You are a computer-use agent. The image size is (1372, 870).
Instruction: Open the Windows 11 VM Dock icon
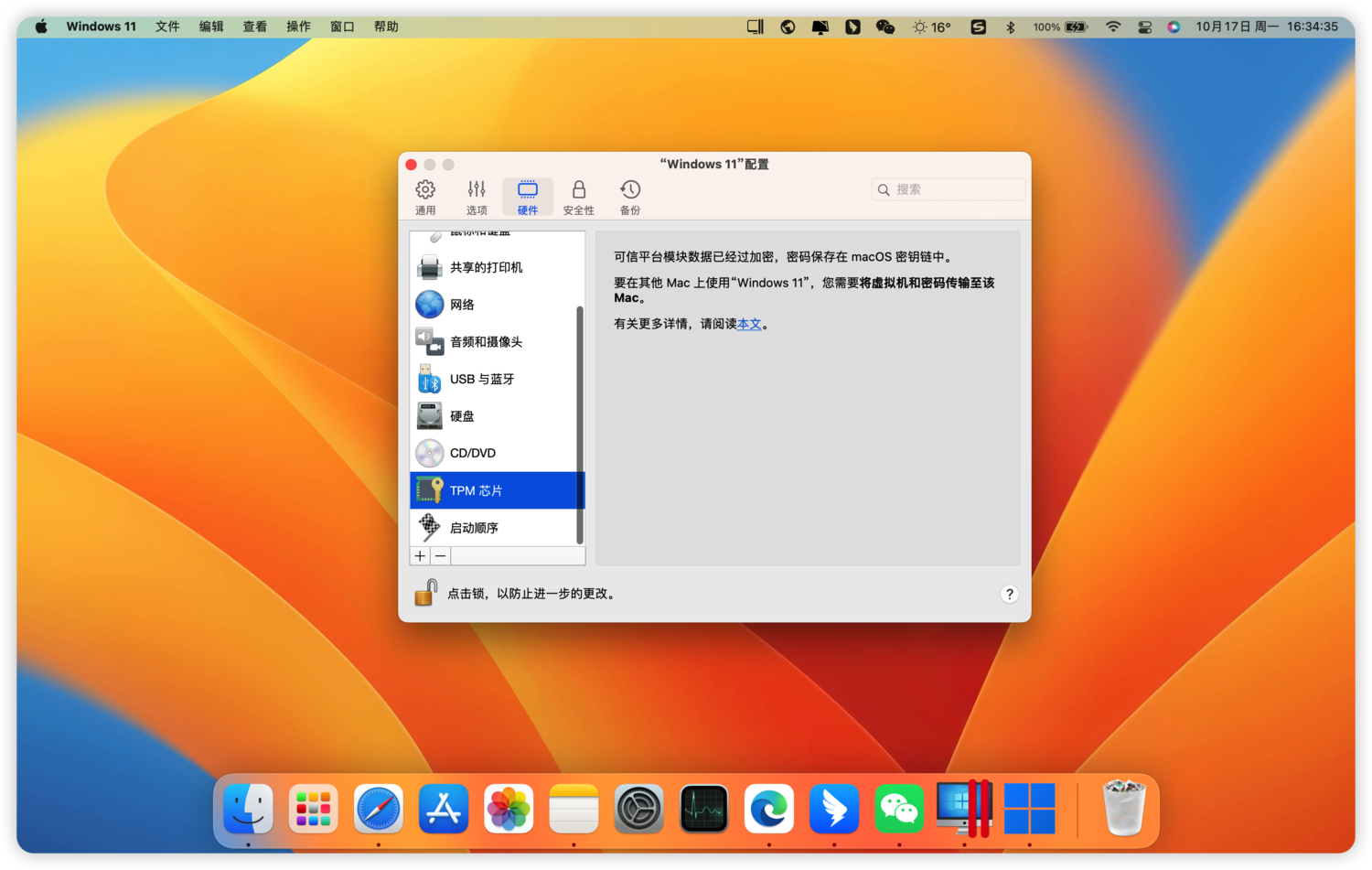coord(1030,809)
